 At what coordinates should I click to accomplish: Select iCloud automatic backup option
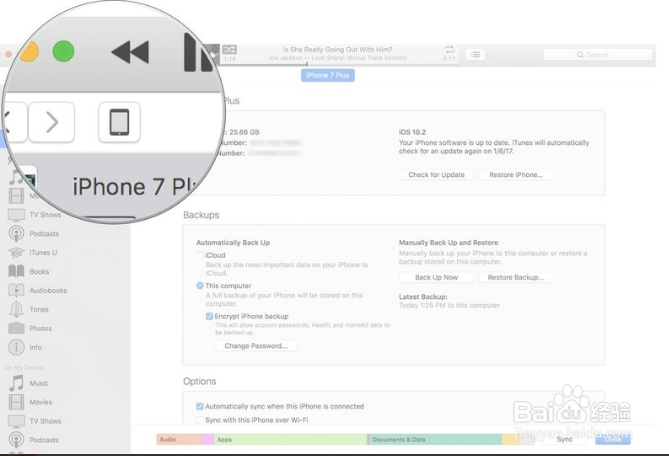[200, 255]
